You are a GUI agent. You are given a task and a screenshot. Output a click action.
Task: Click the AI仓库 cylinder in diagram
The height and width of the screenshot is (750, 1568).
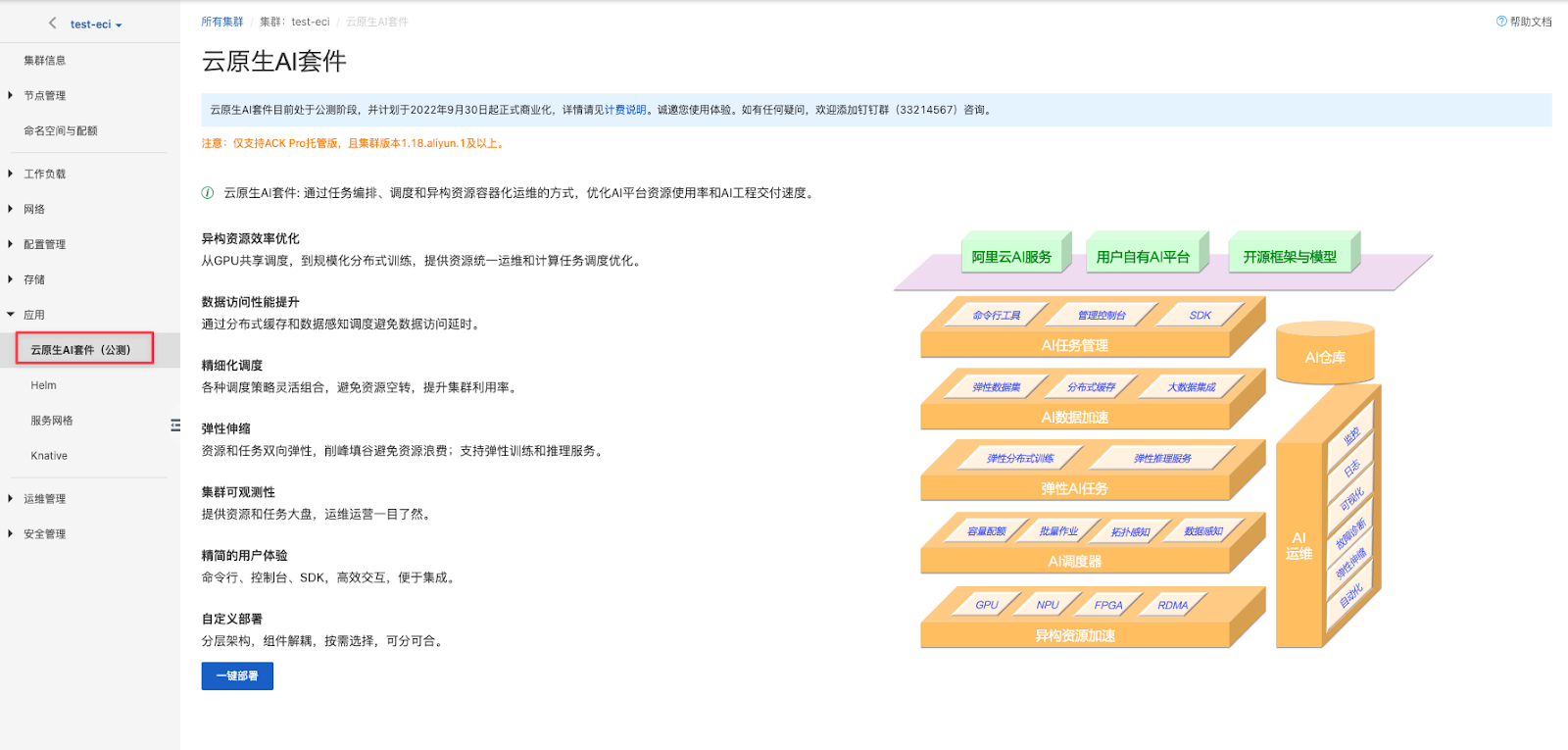point(1325,356)
